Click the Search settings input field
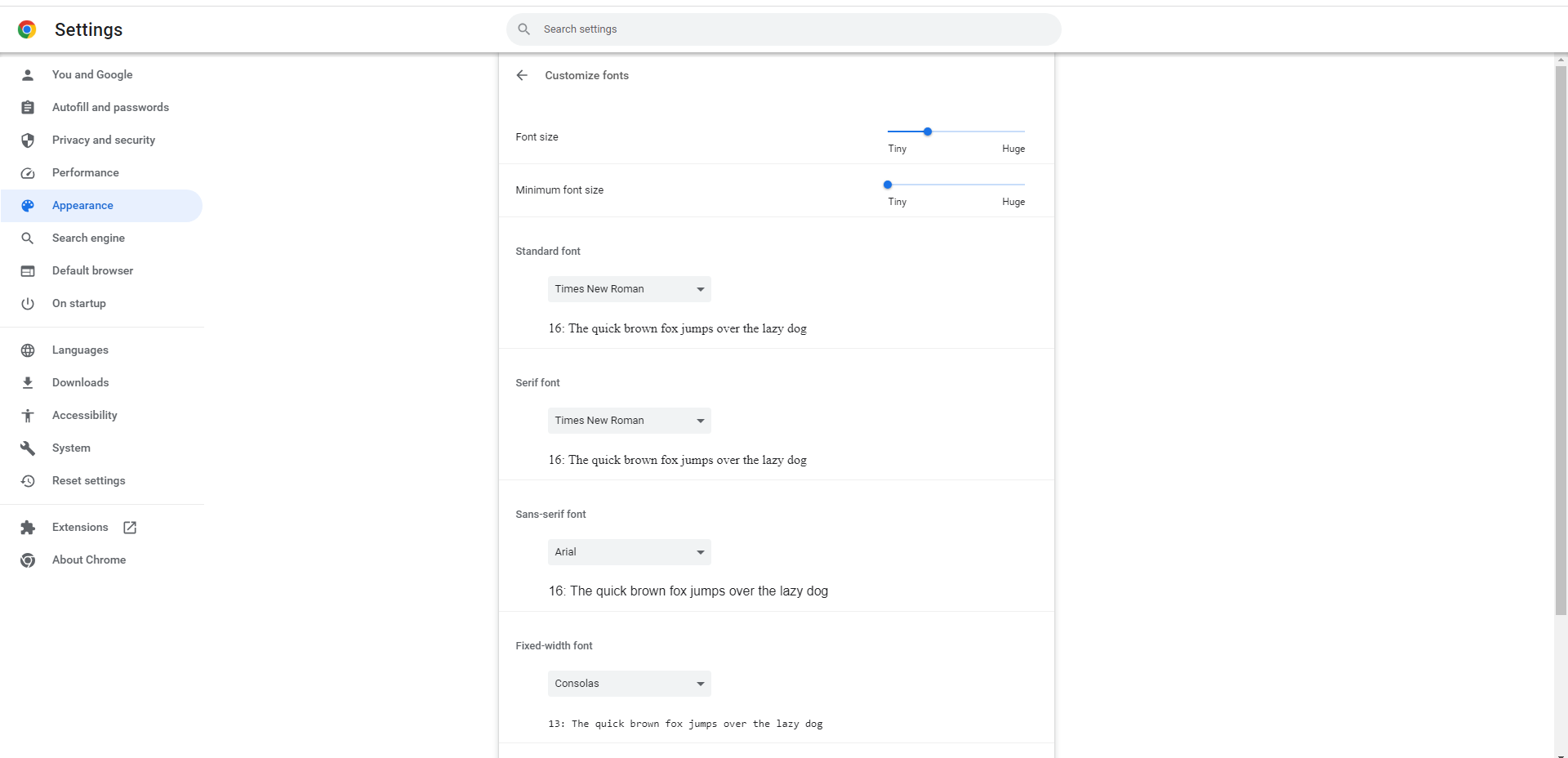 coord(784,29)
